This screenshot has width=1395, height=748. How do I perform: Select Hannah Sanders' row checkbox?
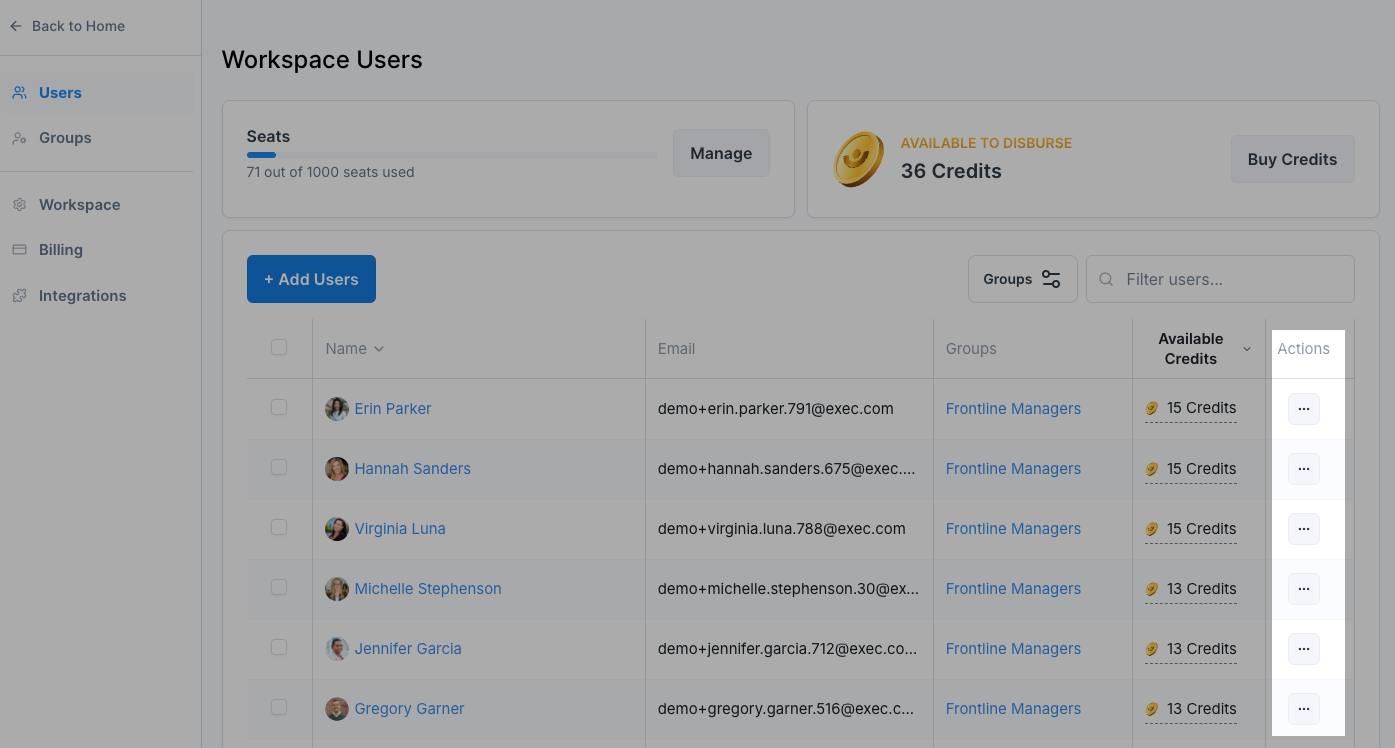click(x=279, y=467)
